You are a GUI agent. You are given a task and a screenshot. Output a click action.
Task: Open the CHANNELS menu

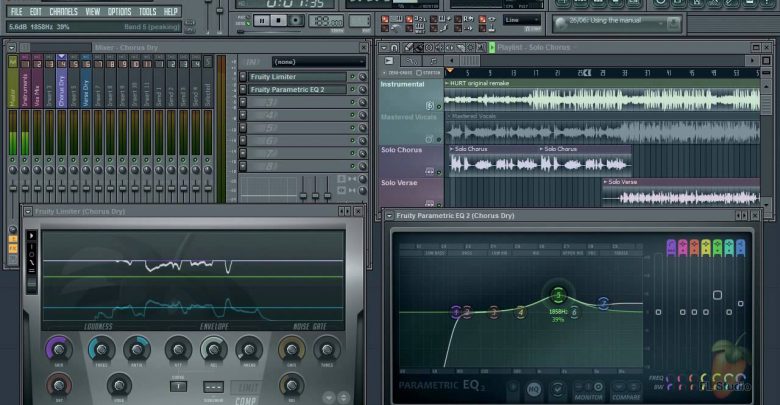coord(64,11)
